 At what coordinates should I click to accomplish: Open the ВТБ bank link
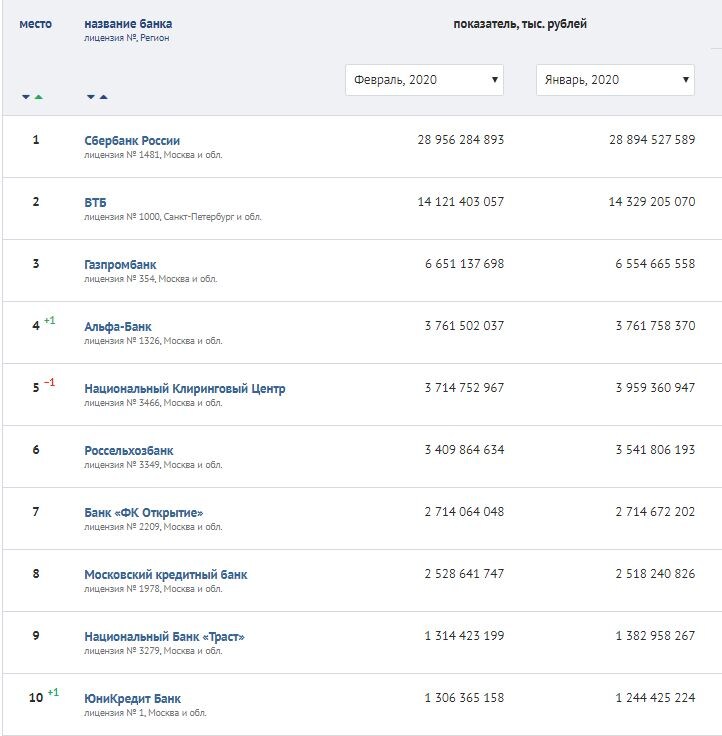[95, 203]
